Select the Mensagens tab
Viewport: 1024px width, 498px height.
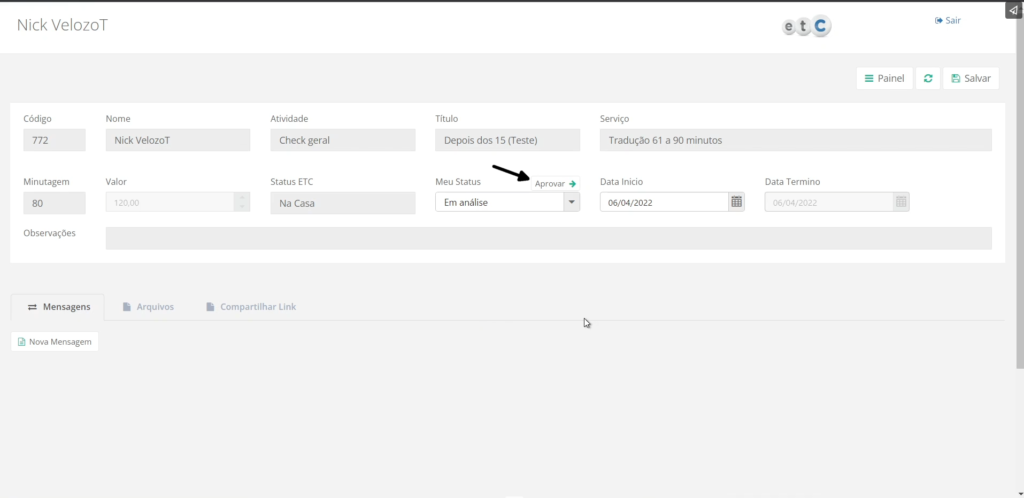(x=60, y=307)
